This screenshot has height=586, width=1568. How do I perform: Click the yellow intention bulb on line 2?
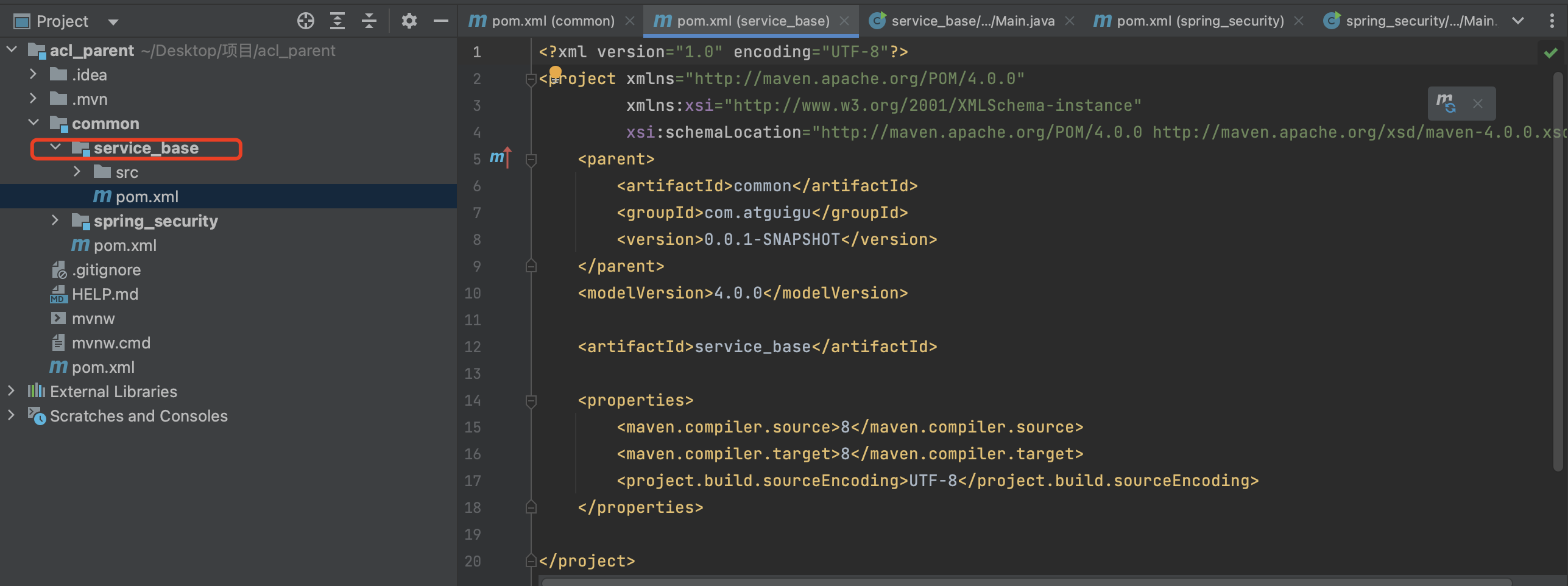pos(555,73)
